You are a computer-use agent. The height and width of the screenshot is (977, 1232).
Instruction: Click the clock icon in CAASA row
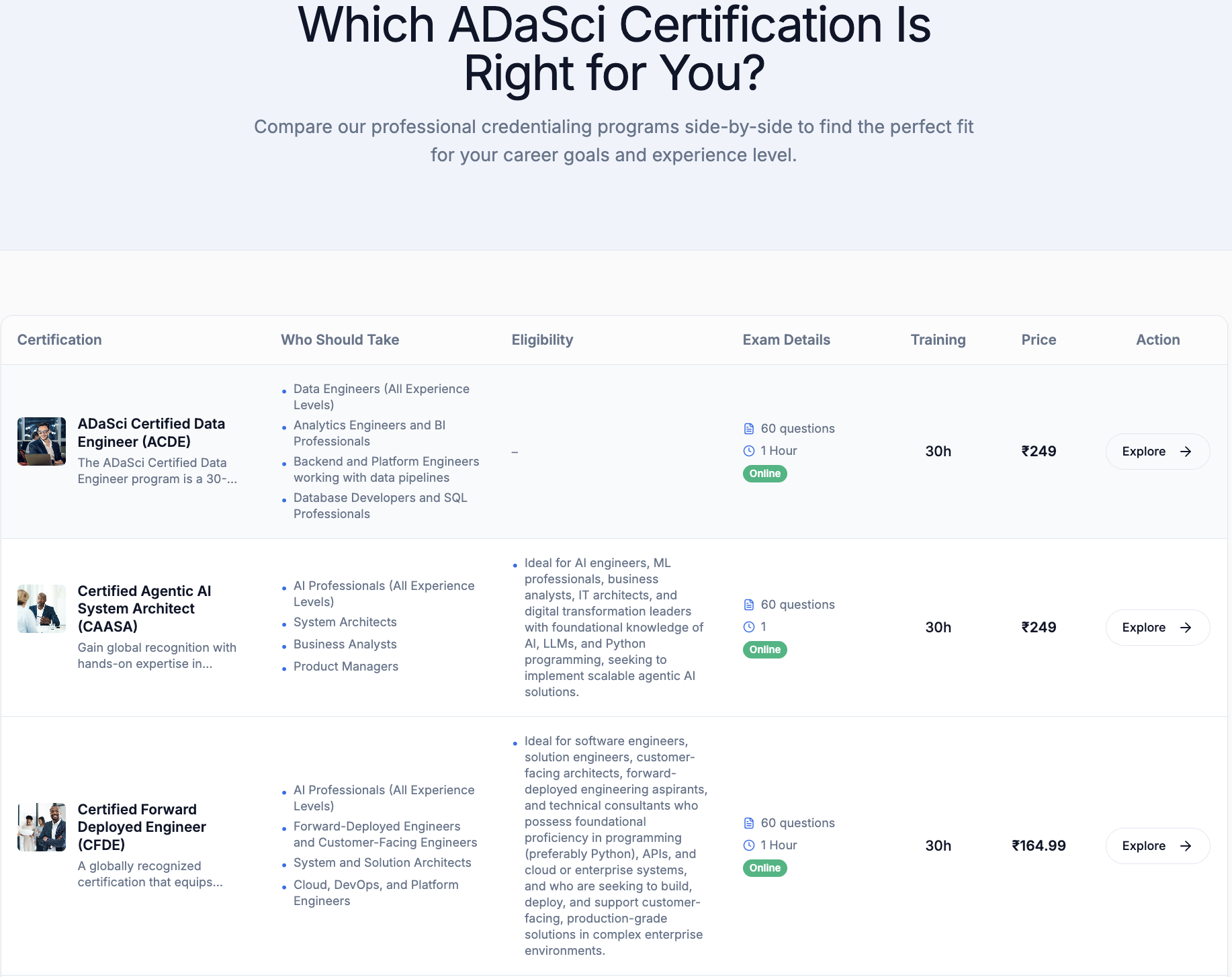[x=749, y=627]
